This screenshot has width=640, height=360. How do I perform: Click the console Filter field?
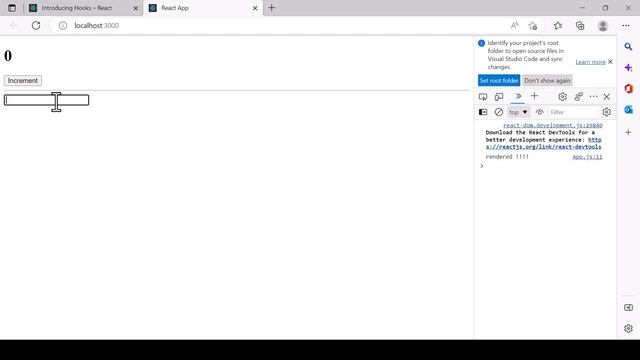click(573, 112)
